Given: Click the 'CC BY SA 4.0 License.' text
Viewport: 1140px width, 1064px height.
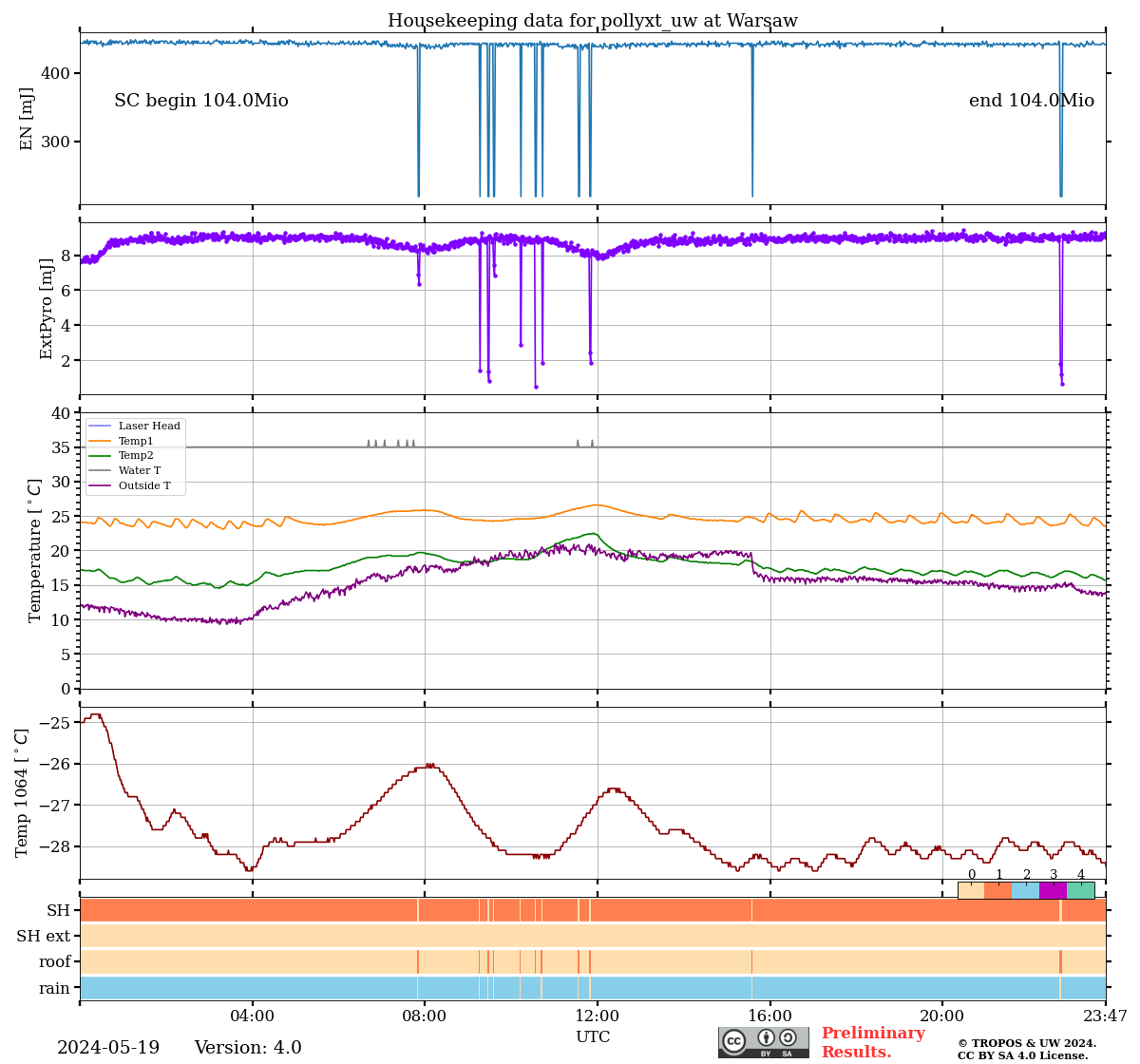Looking at the screenshot, I should [x=1023, y=1055].
